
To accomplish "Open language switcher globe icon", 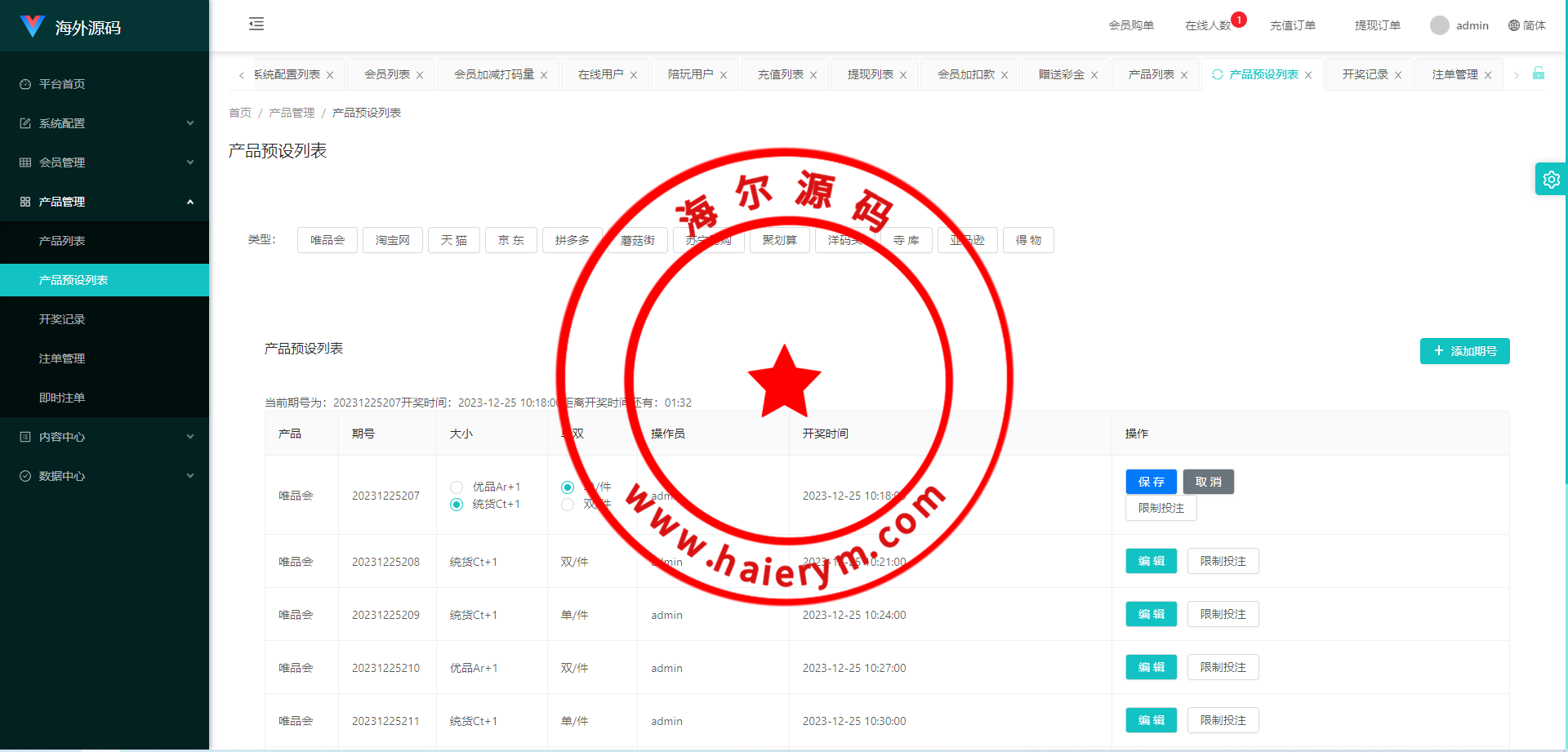I will tap(1513, 25).
